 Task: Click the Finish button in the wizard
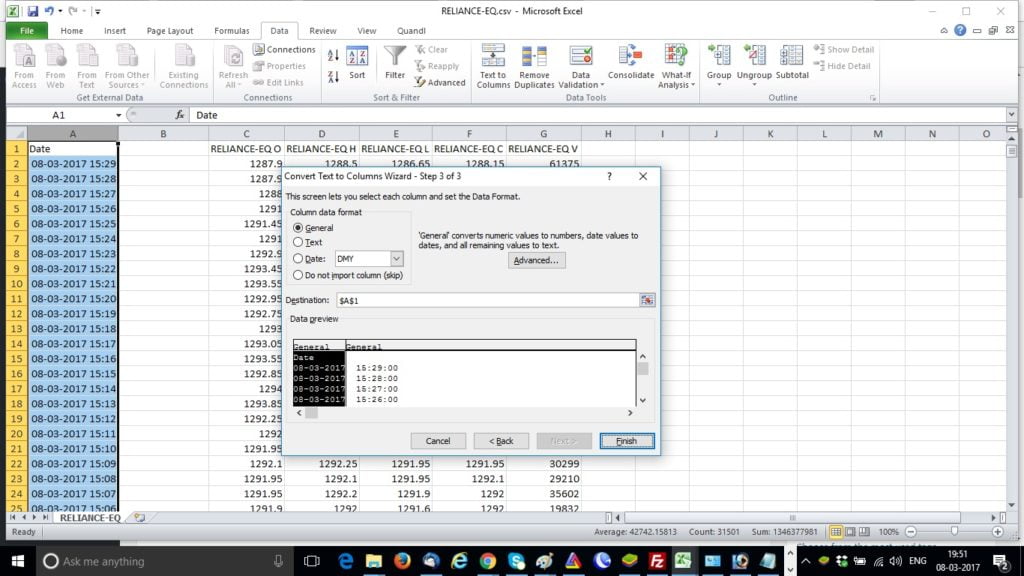(x=626, y=440)
